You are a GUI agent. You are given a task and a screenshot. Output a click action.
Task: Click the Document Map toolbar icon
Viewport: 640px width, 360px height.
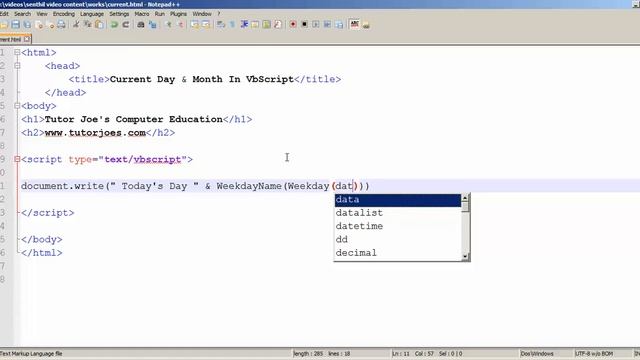(267, 24)
